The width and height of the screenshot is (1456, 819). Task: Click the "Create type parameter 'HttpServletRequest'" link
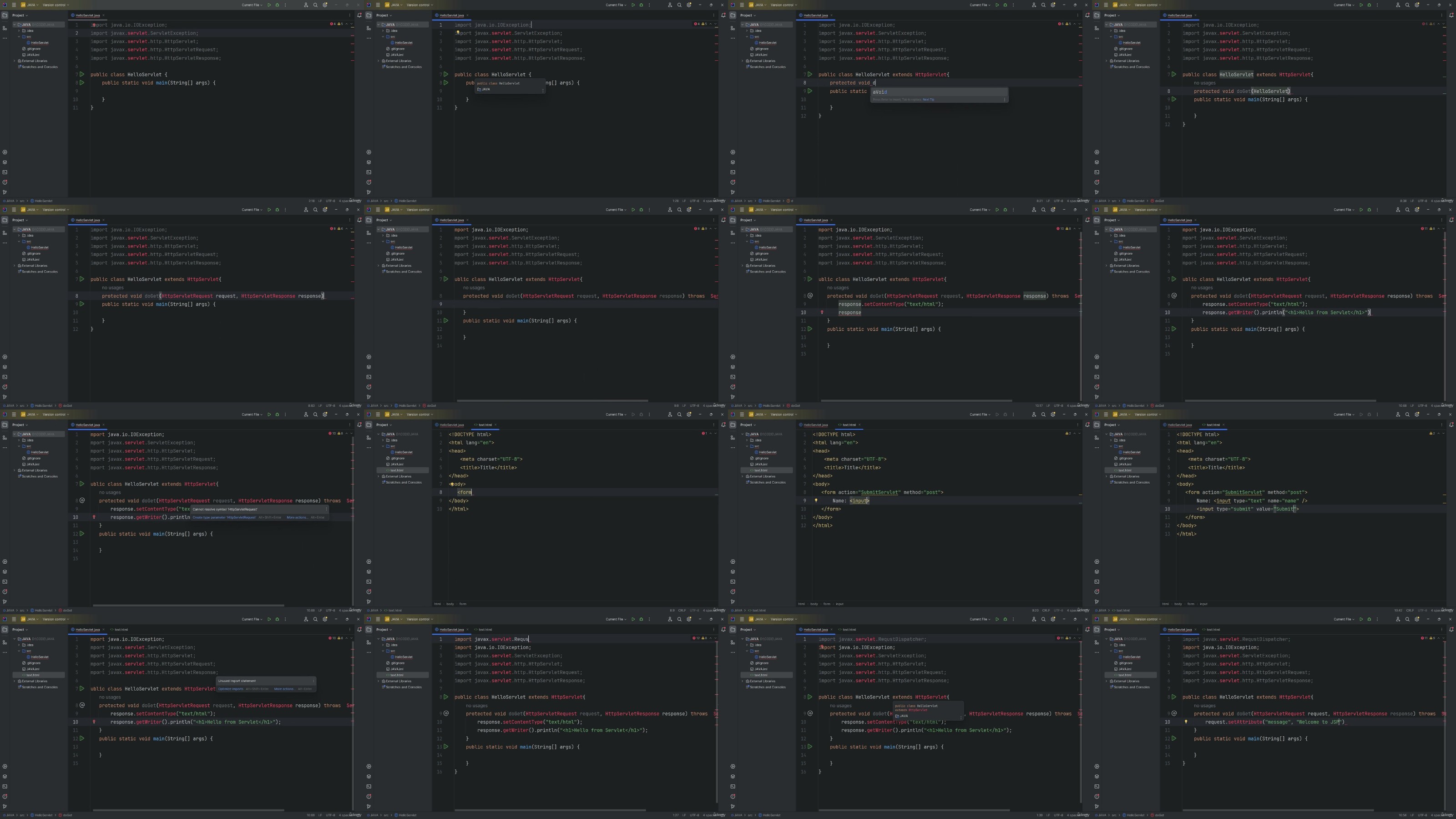[224, 517]
